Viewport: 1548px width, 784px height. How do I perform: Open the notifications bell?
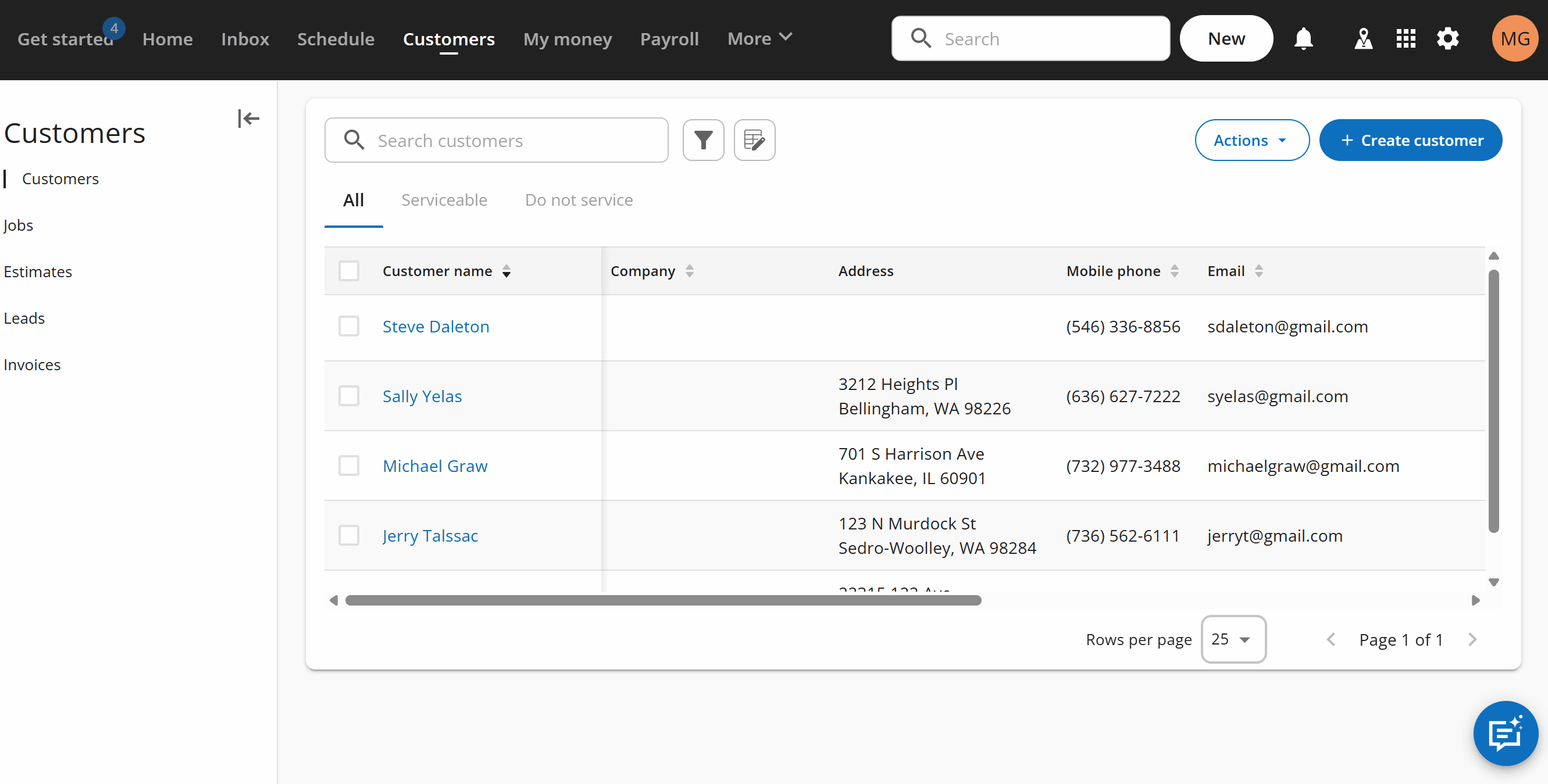tap(1303, 39)
